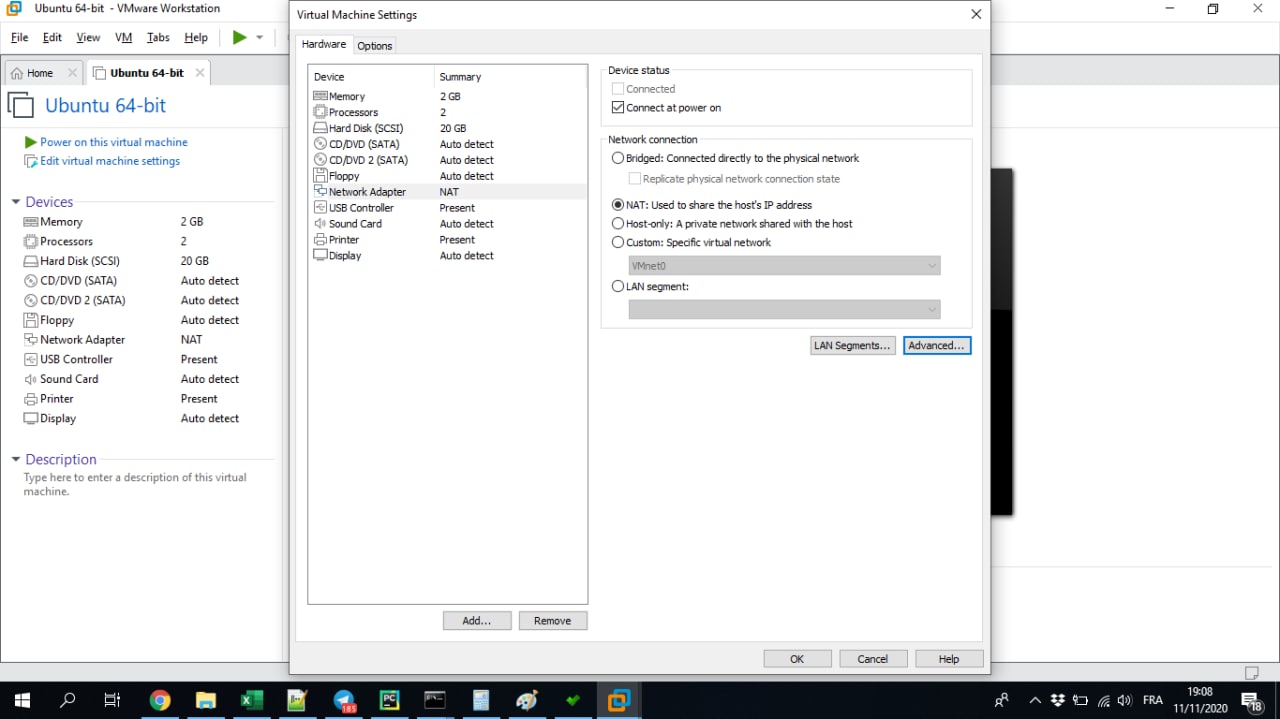Click the green Power On play icon in toolbar
The width and height of the screenshot is (1280, 719).
point(239,37)
